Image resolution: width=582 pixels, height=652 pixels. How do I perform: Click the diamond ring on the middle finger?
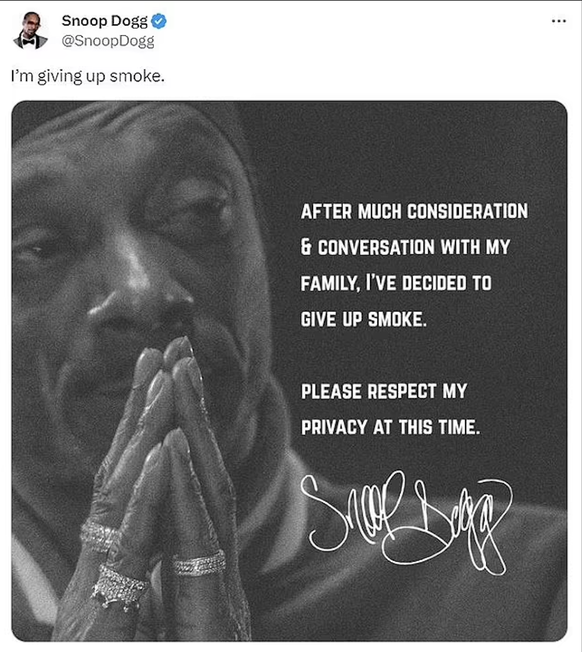click(199, 565)
